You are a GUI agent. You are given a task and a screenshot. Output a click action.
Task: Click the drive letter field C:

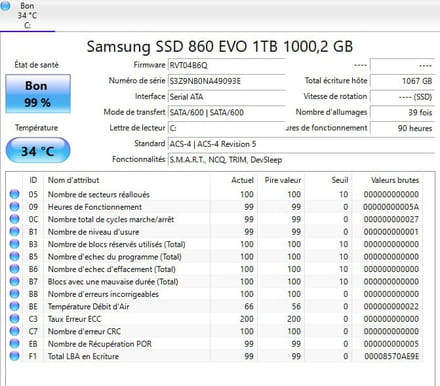pos(226,128)
